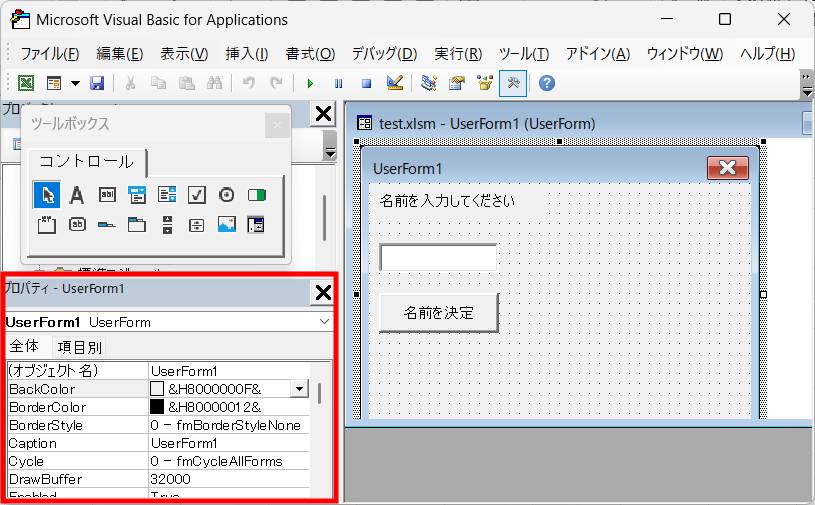Open the ウィンドウ(W) menu

685,54
